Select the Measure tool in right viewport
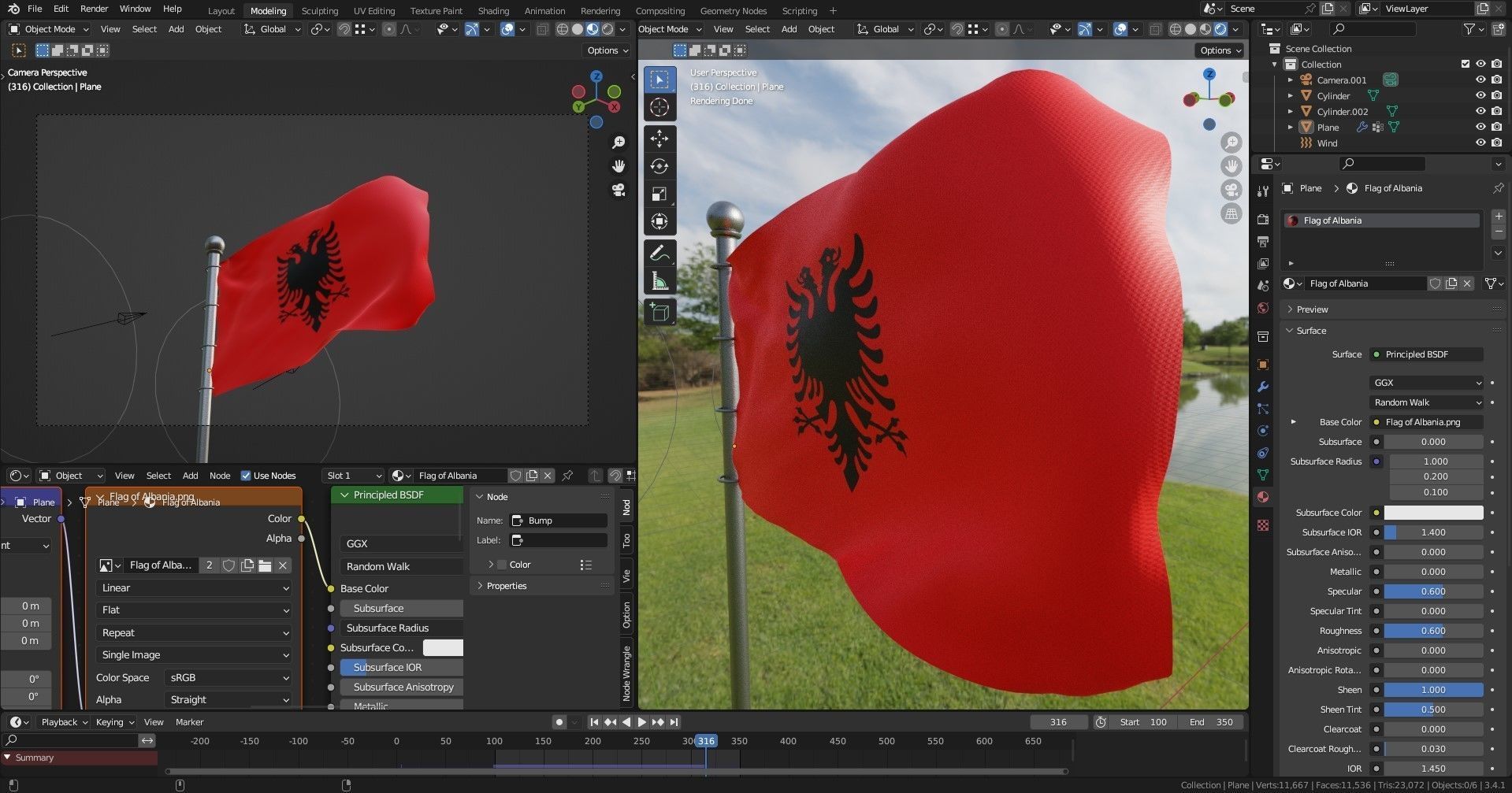Image resolution: width=1512 pixels, height=793 pixels. coord(659,280)
